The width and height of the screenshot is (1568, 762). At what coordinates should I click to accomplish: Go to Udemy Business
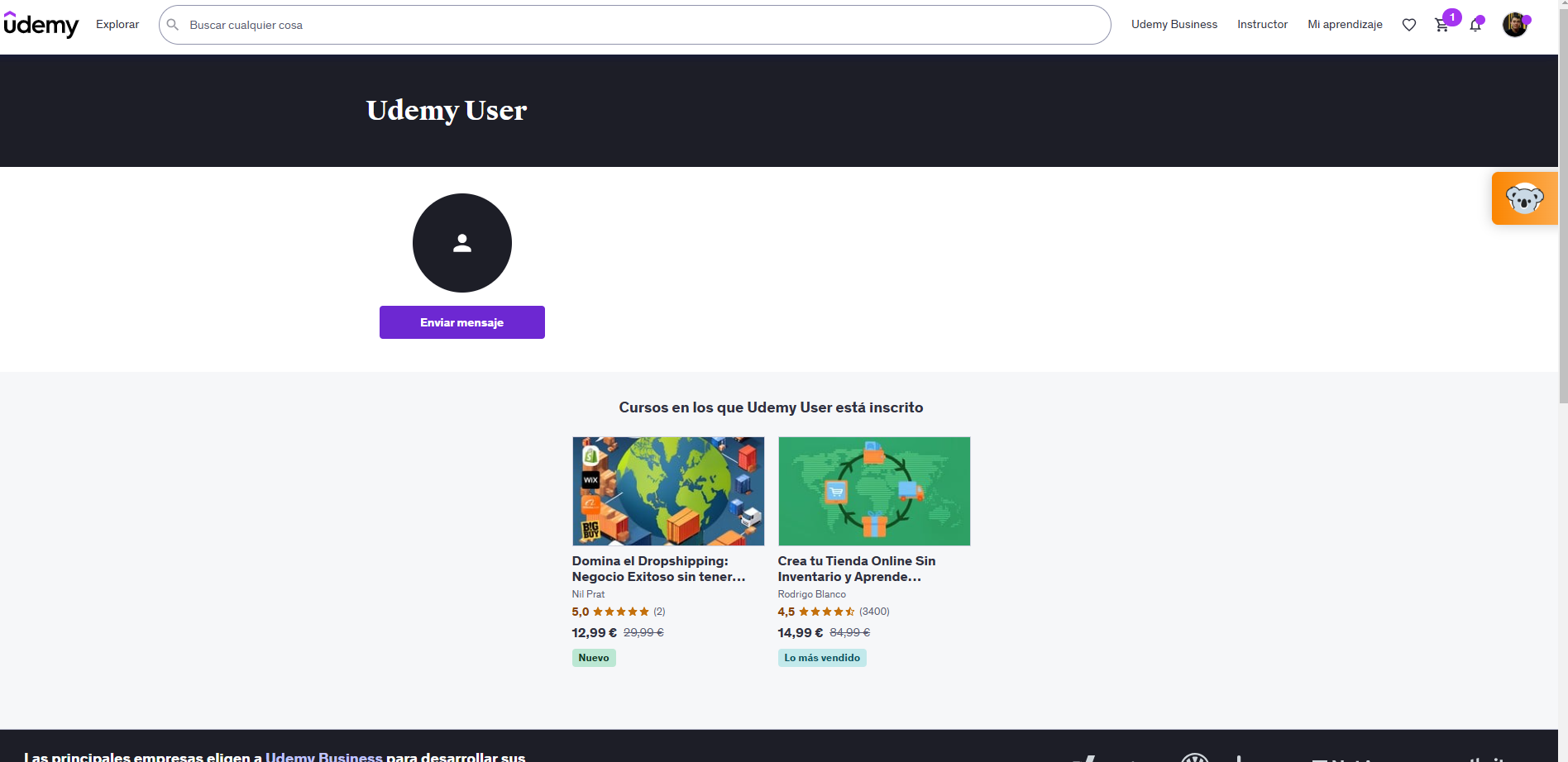pos(1174,25)
